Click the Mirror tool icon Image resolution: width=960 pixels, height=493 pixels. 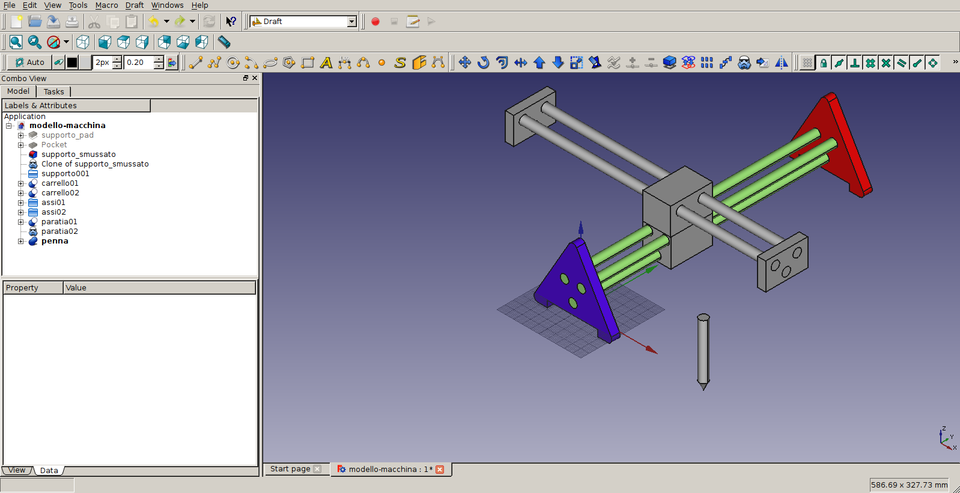point(782,62)
